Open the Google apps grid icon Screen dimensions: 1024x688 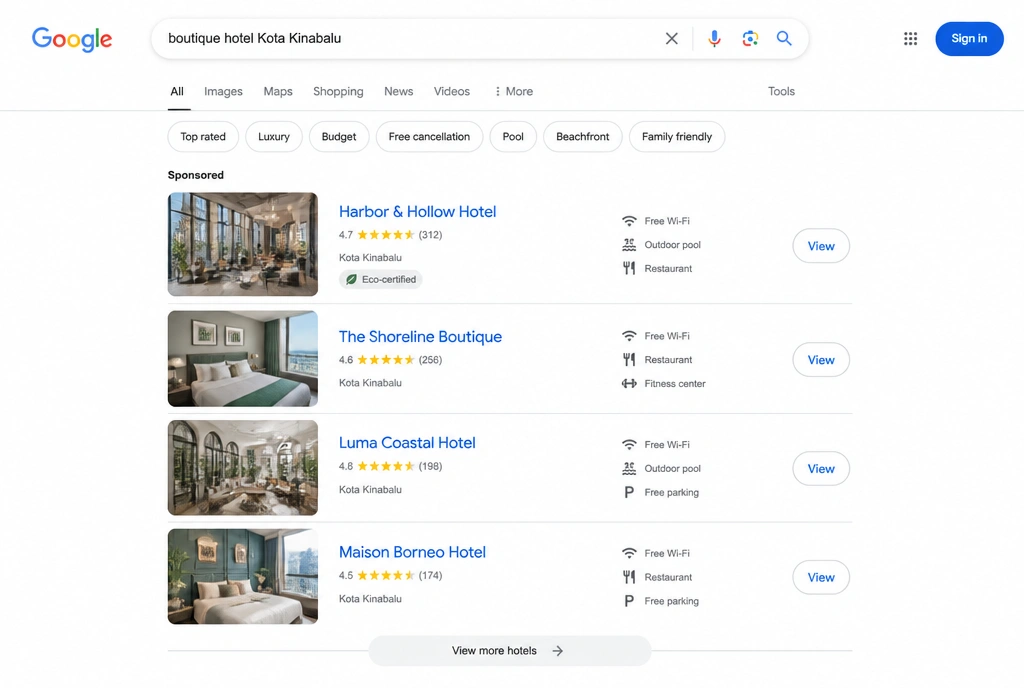pyautogui.click(x=910, y=39)
